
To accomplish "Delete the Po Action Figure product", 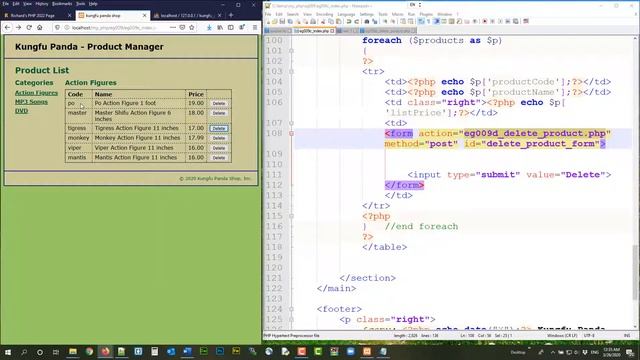I will tap(219, 104).
